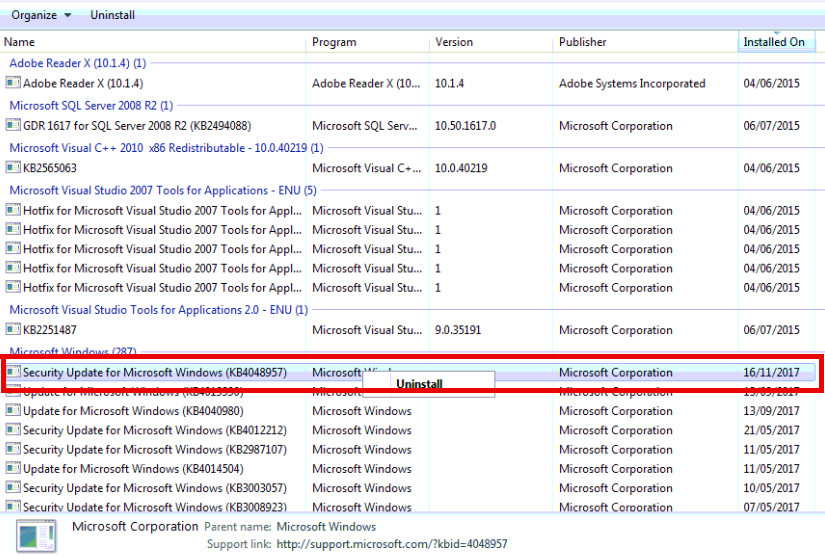Image resolution: width=825 pixels, height=558 pixels.
Task: Choose Uninstall from the context menu
Action: [x=419, y=384]
